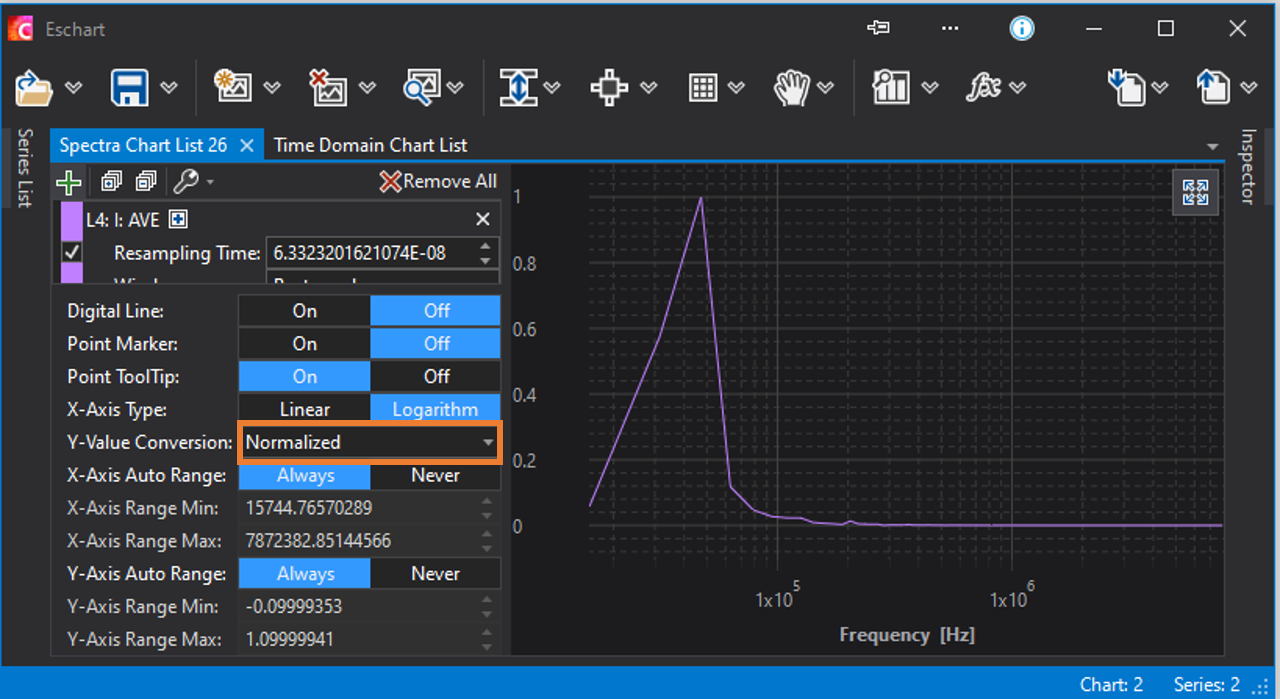The height and width of the screenshot is (699, 1280).
Task: Click the grid layout toolbar icon
Action: click(703, 87)
